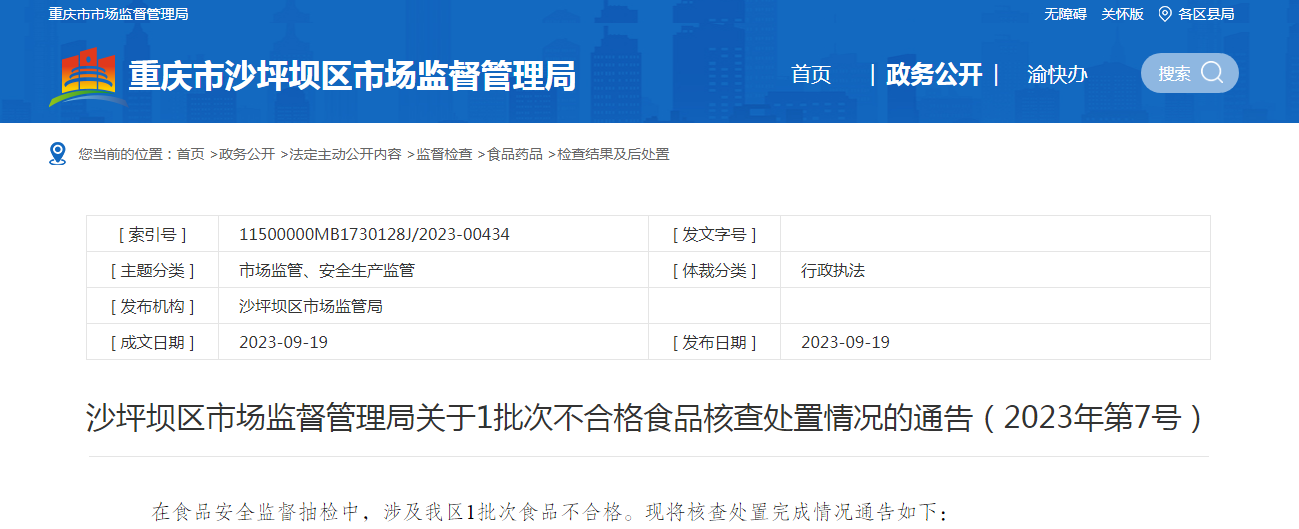Click the 沙坪坝区市场监管局 value cell
The height and width of the screenshot is (529, 1299).
(x=433, y=306)
